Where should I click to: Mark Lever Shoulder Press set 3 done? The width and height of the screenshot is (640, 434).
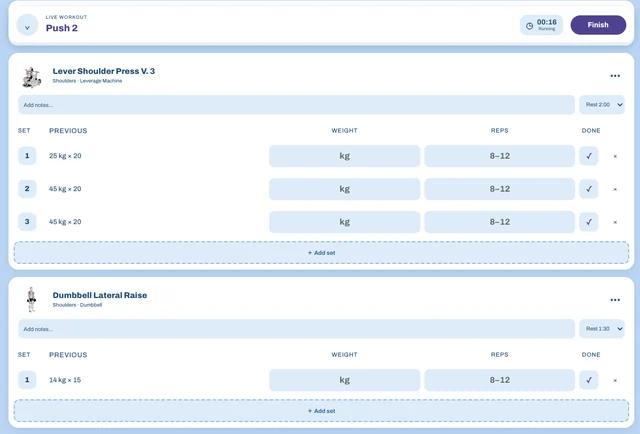589,222
